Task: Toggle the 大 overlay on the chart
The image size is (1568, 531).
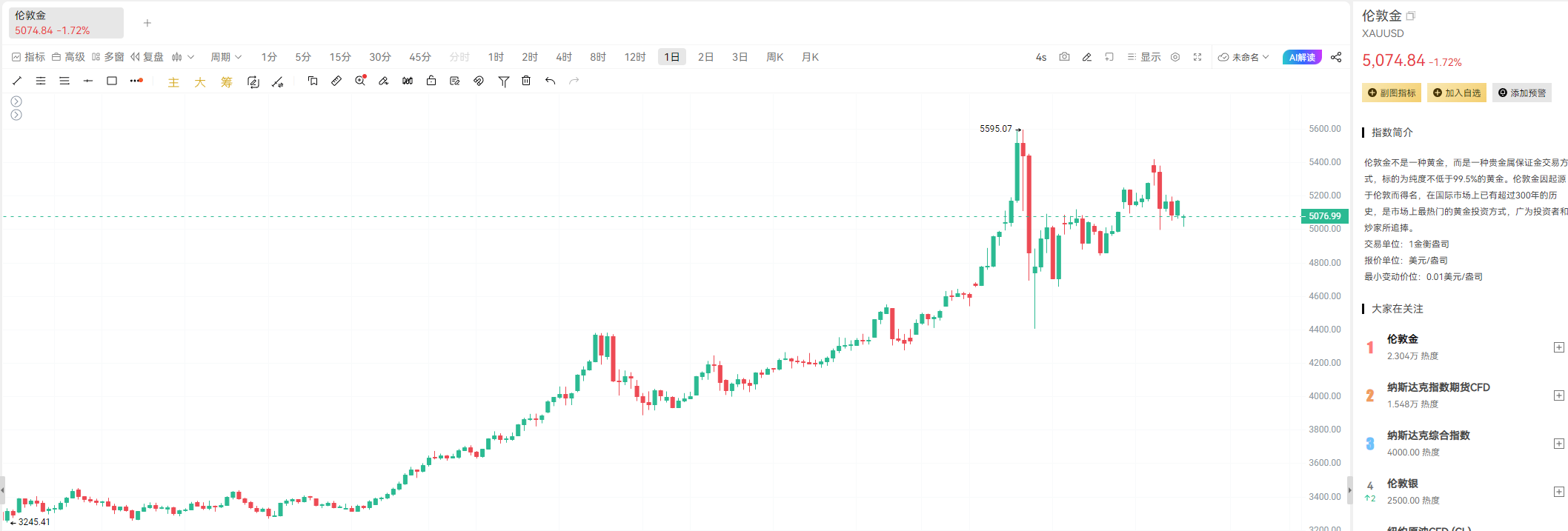Action: click(x=200, y=82)
